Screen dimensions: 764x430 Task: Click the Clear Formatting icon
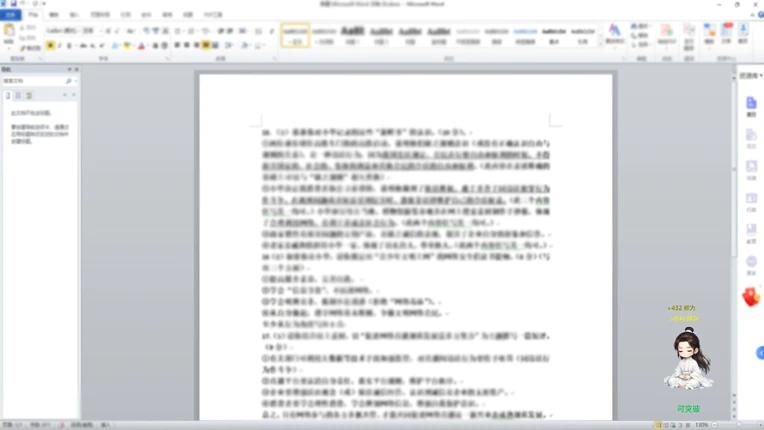point(146,31)
